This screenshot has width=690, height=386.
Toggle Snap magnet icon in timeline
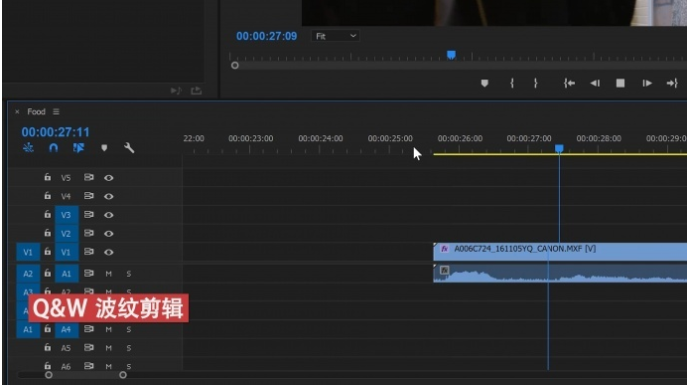(53, 148)
